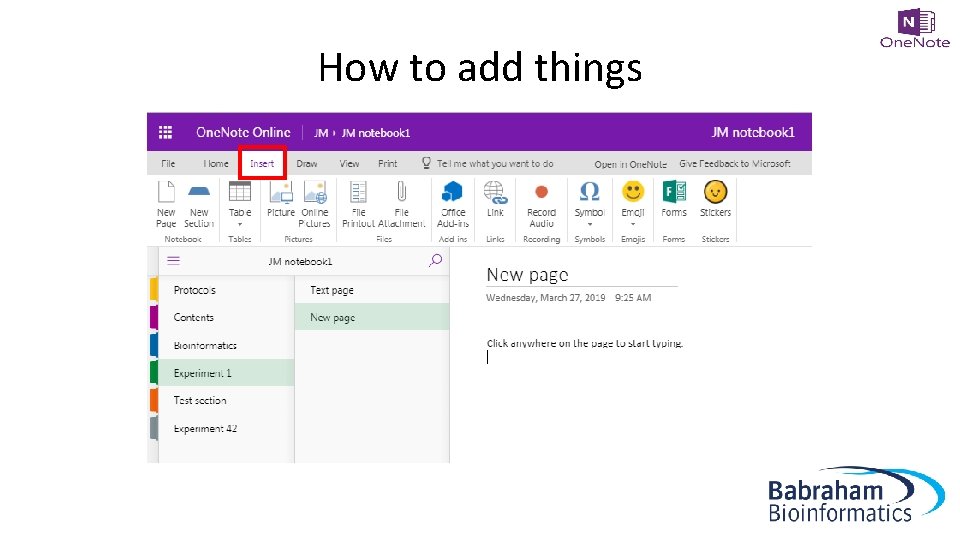This screenshot has height=540, width=960.
Task: Start Record Audio
Action: click(541, 205)
